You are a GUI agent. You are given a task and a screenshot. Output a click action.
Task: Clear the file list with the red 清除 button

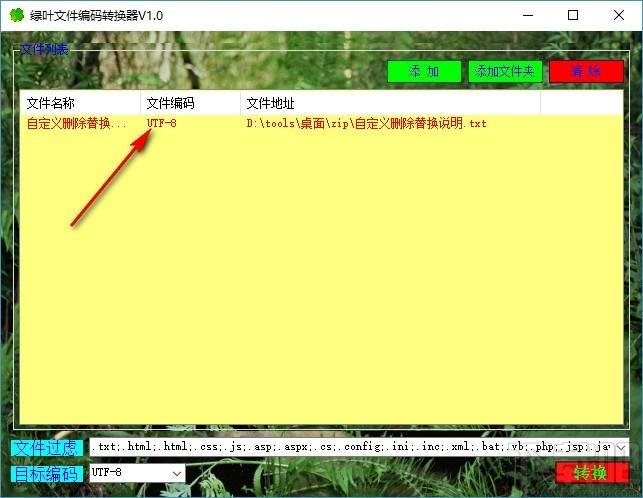586,71
